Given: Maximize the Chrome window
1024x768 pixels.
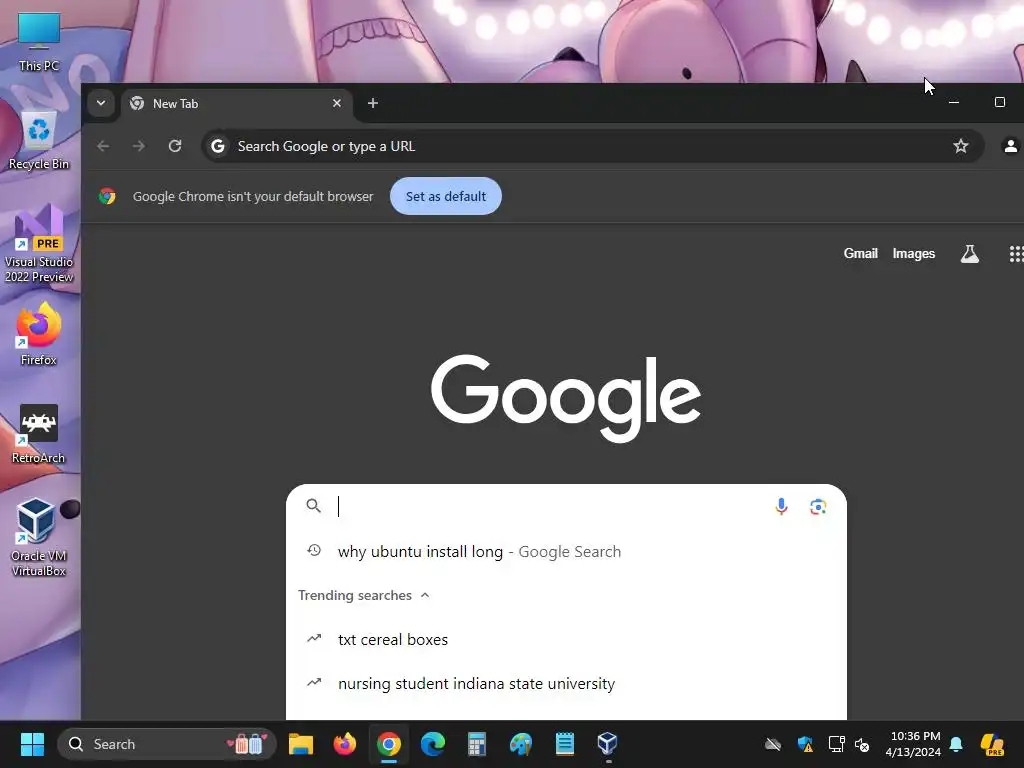Looking at the screenshot, I should 1000,103.
